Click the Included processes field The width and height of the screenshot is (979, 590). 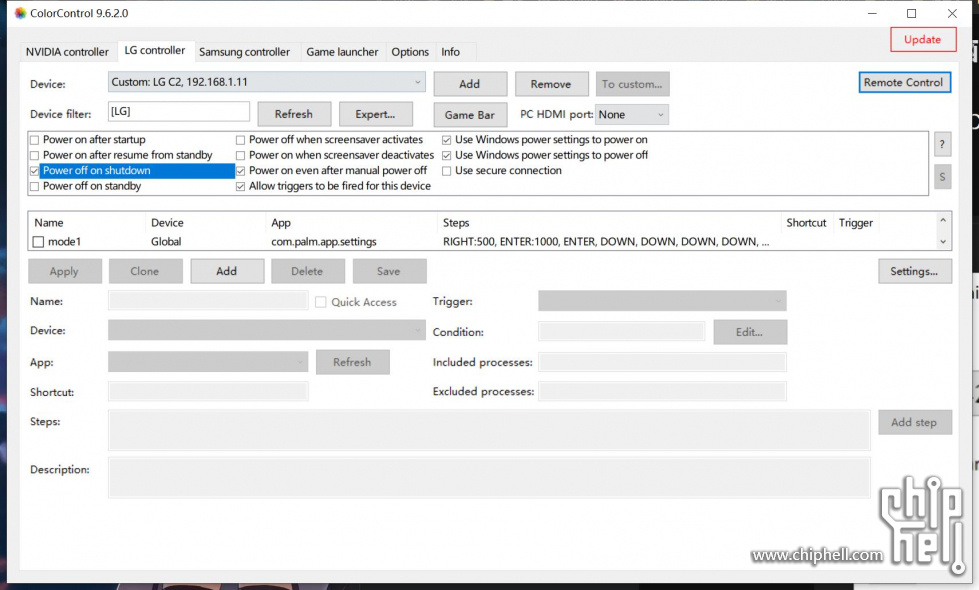pyautogui.click(x=662, y=361)
